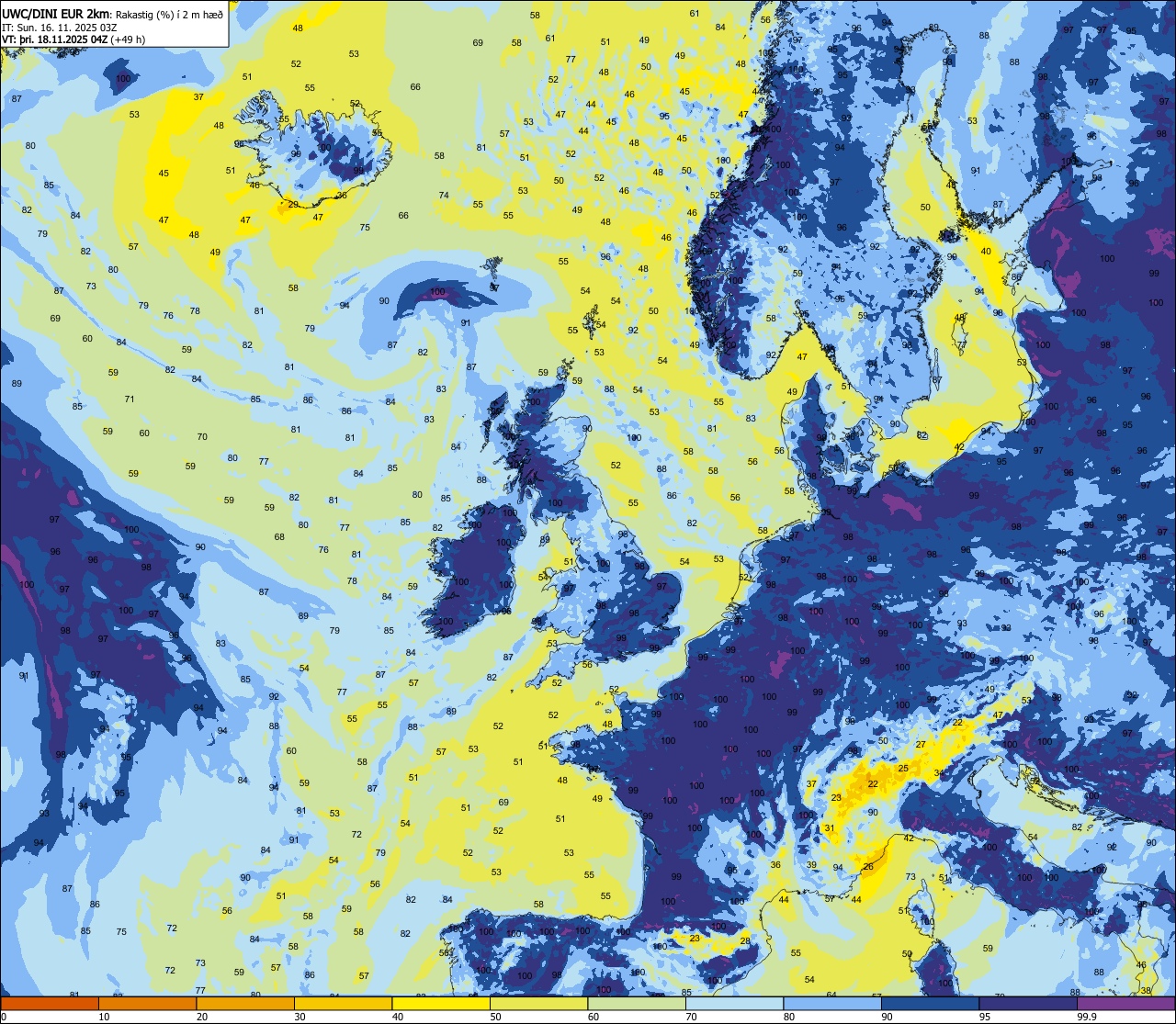Click the '95' legend scale label
1176x1024 pixels.
tap(985, 1017)
